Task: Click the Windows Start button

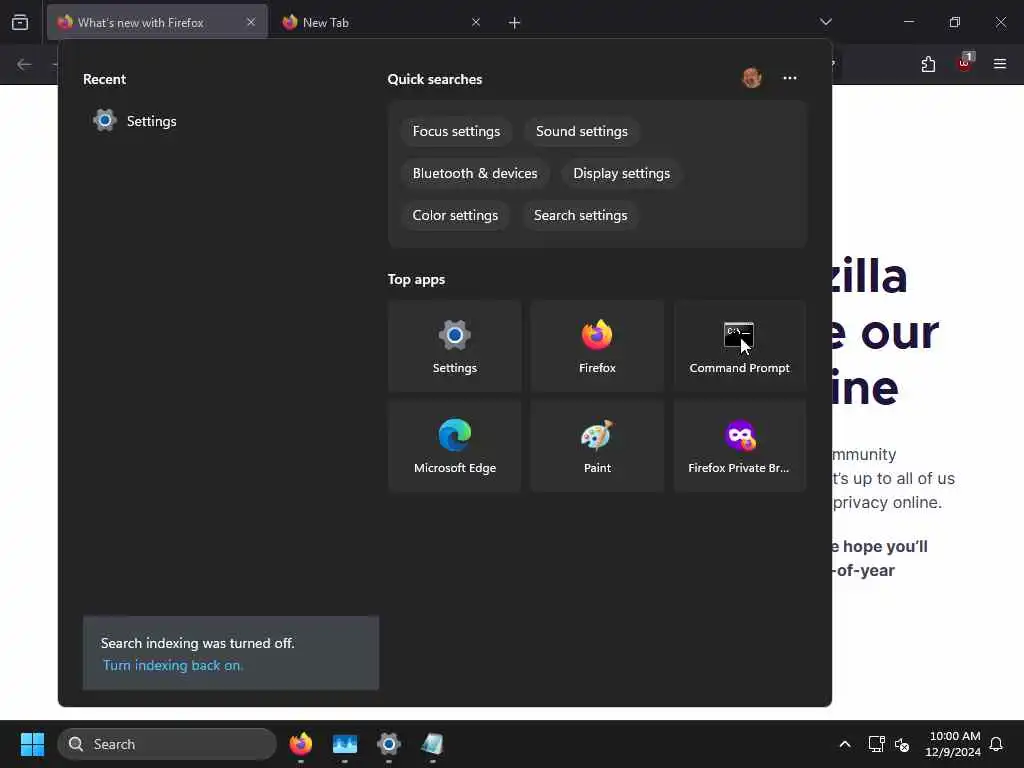Action: pyautogui.click(x=32, y=744)
